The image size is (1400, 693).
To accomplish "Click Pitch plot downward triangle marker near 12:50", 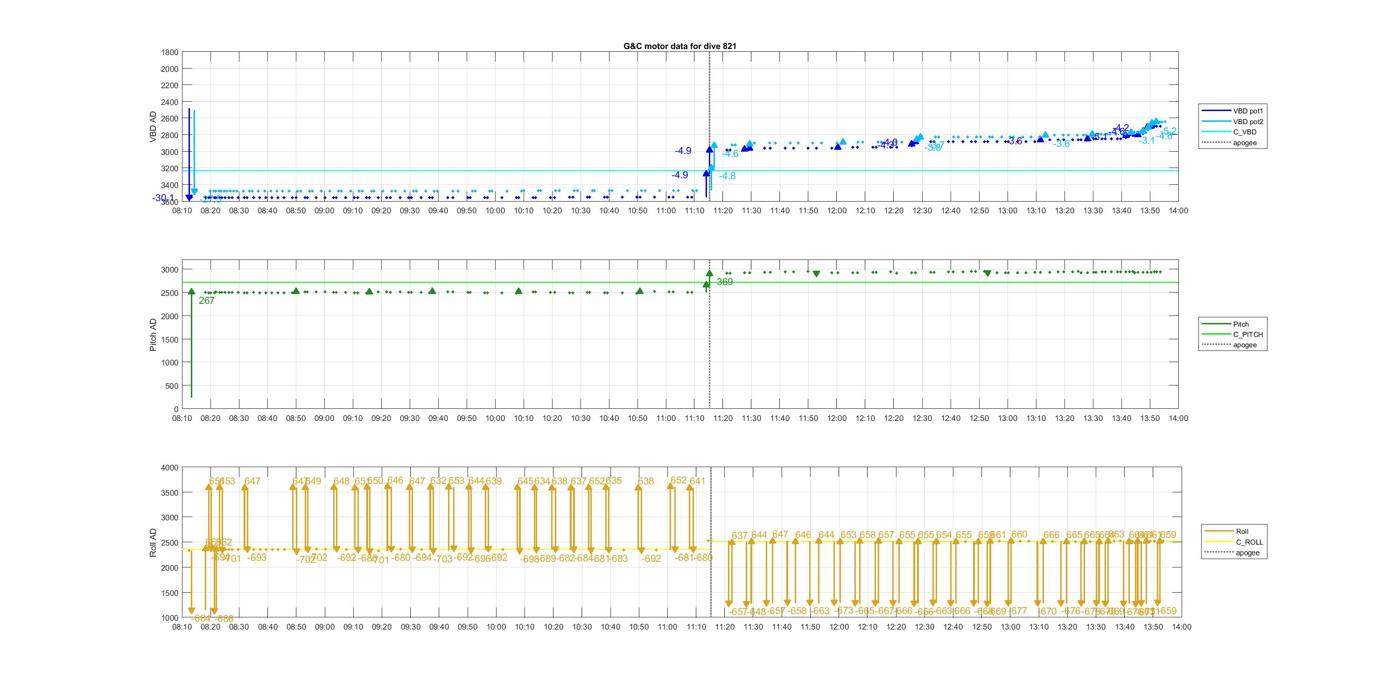I will (x=987, y=273).
